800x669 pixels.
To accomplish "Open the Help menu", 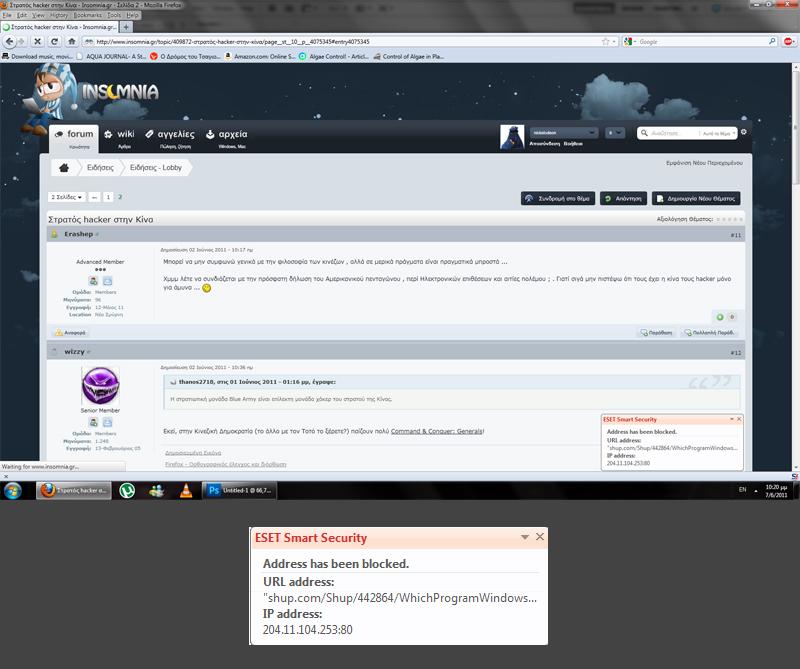I will [x=132, y=15].
